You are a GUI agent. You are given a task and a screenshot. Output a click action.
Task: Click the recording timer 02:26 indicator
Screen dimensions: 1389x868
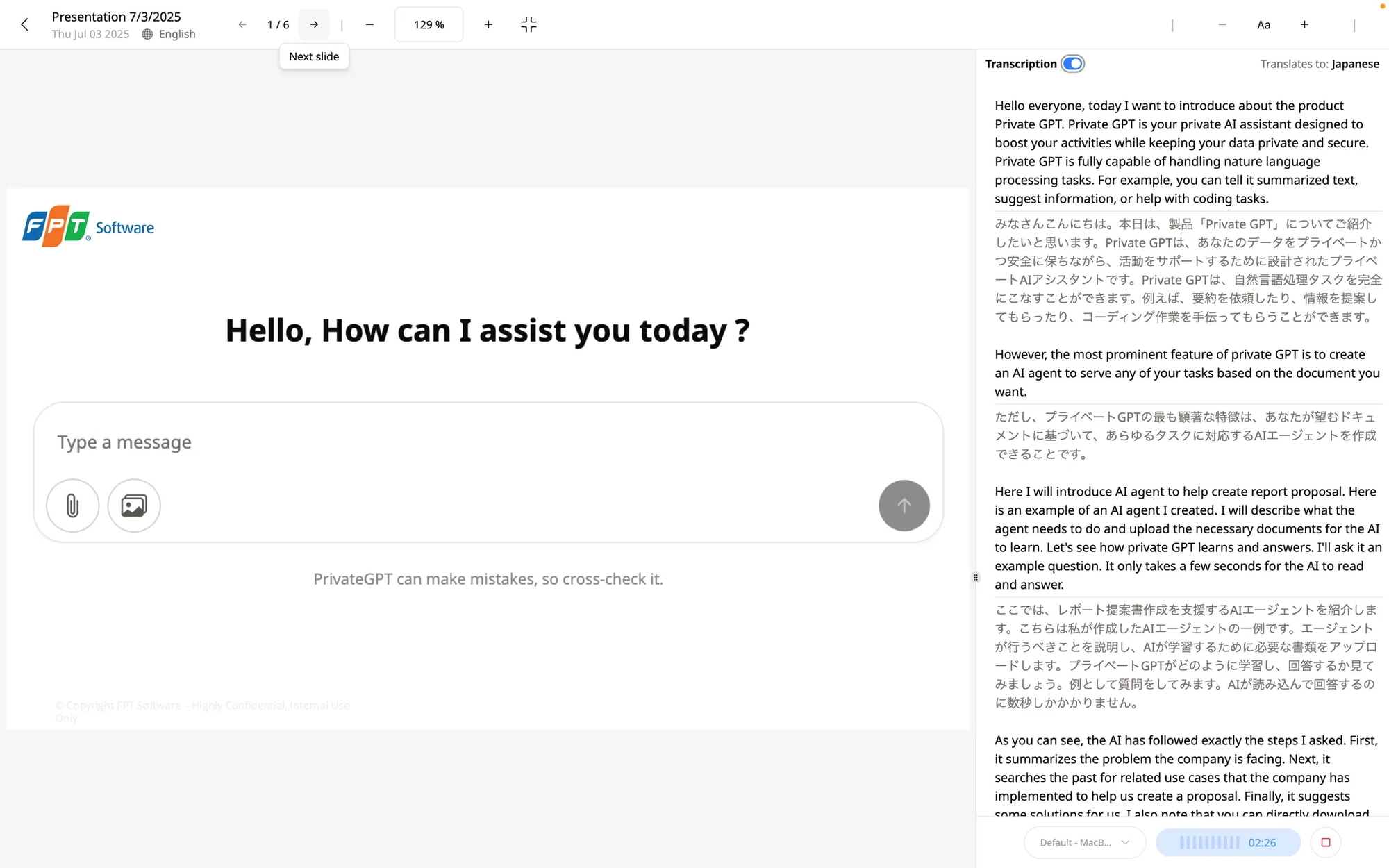pyautogui.click(x=1228, y=842)
